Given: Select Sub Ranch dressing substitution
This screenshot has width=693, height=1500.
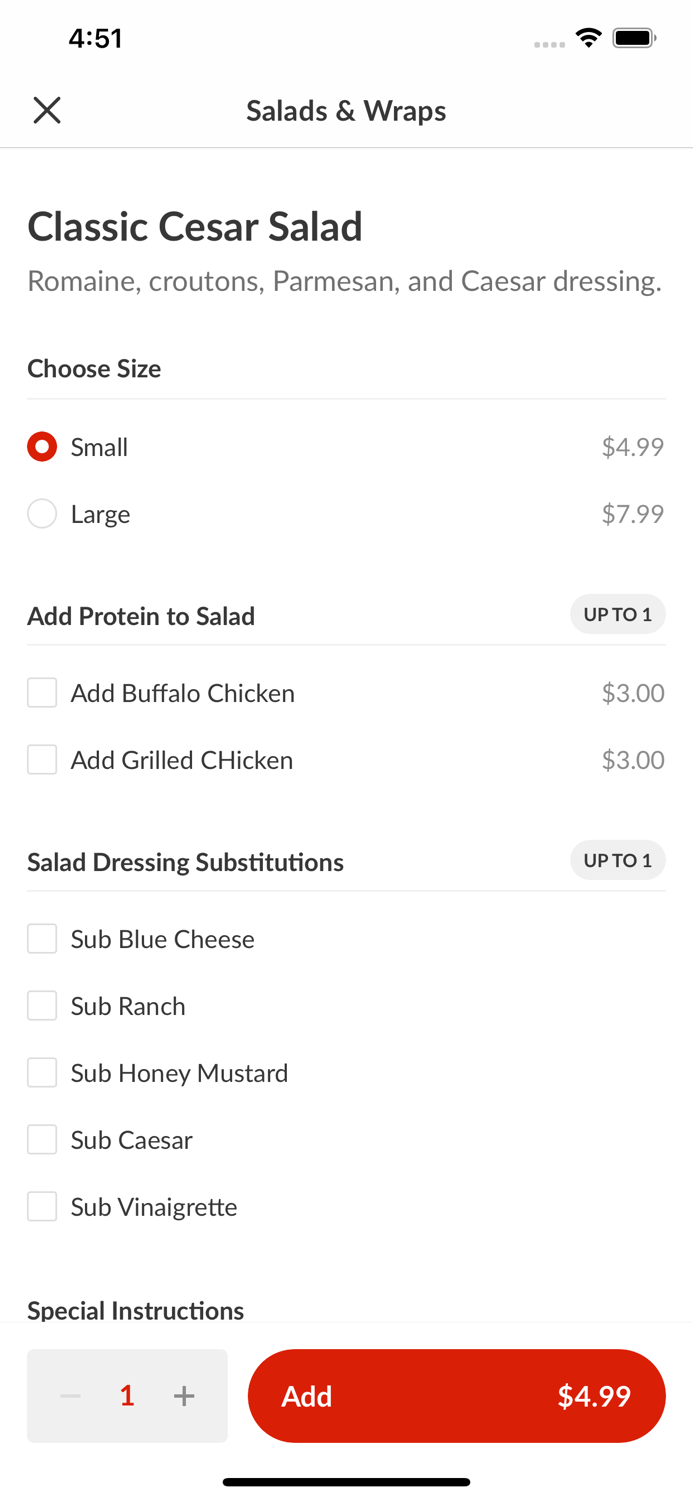Looking at the screenshot, I should tap(42, 1006).
